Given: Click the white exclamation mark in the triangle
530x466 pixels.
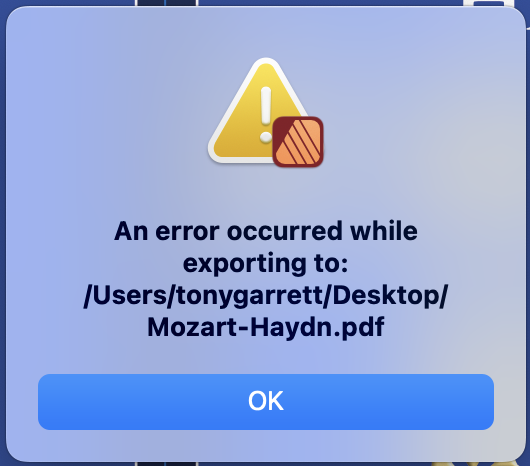Looking at the screenshot, I should pyautogui.click(x=266, y=114).
